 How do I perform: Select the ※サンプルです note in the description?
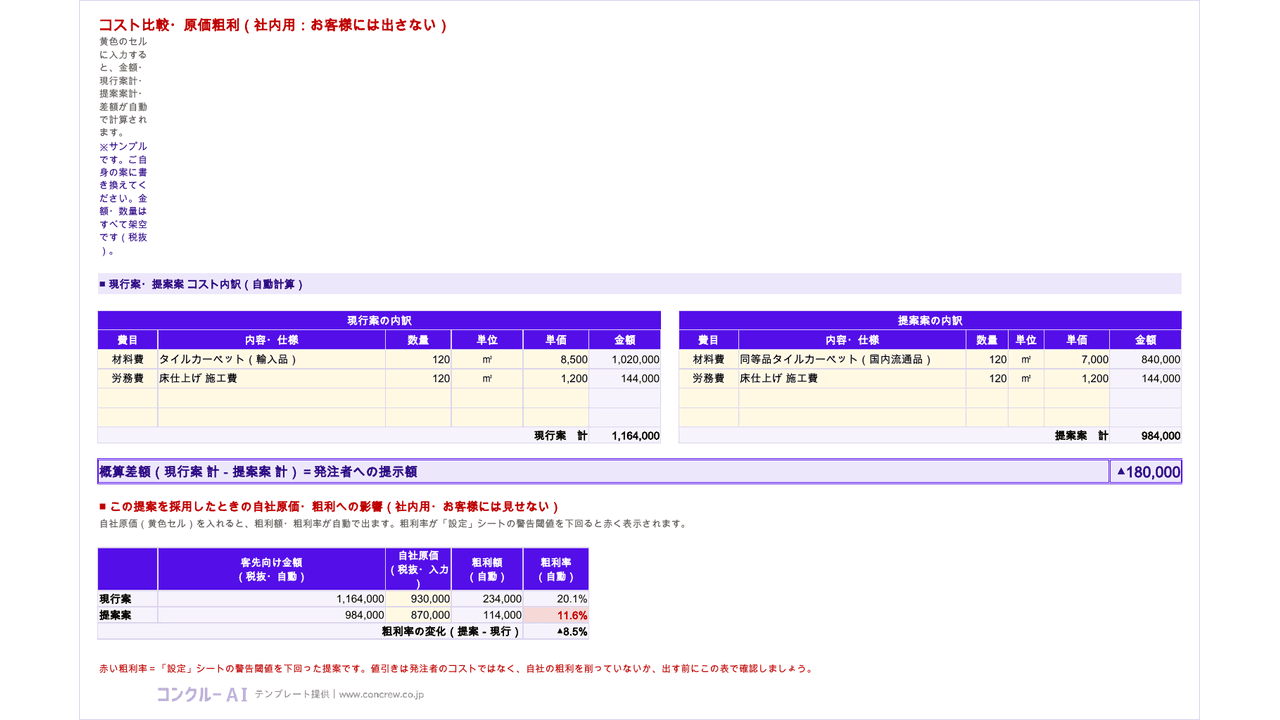[123, 198]
